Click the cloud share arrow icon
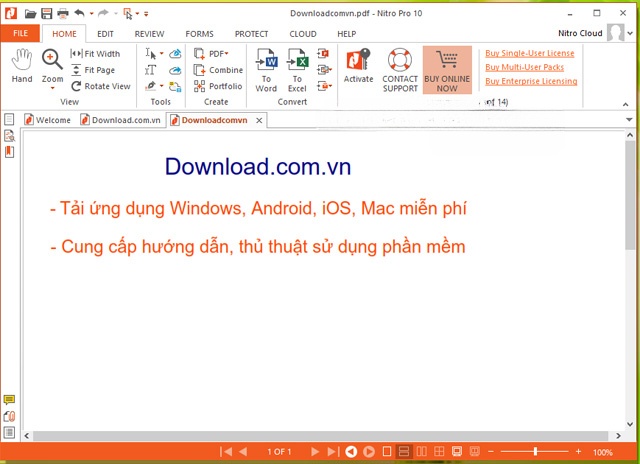 click(175, 70)
